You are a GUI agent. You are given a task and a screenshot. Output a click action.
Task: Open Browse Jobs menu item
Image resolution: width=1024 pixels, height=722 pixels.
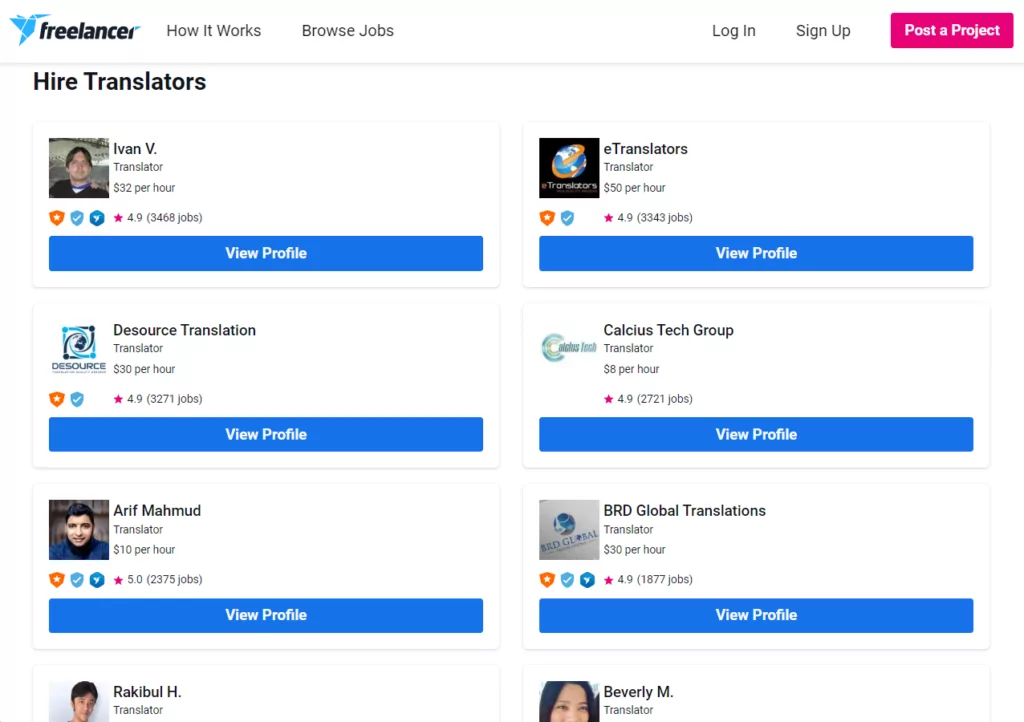coord(347,31)
